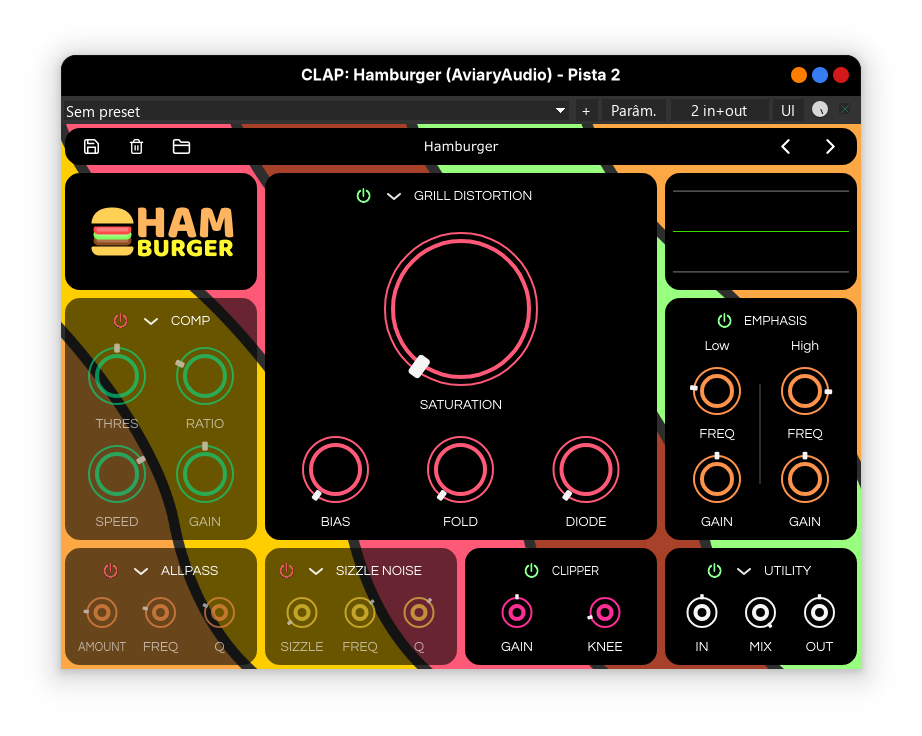Click the UI button

pos(788,111)
